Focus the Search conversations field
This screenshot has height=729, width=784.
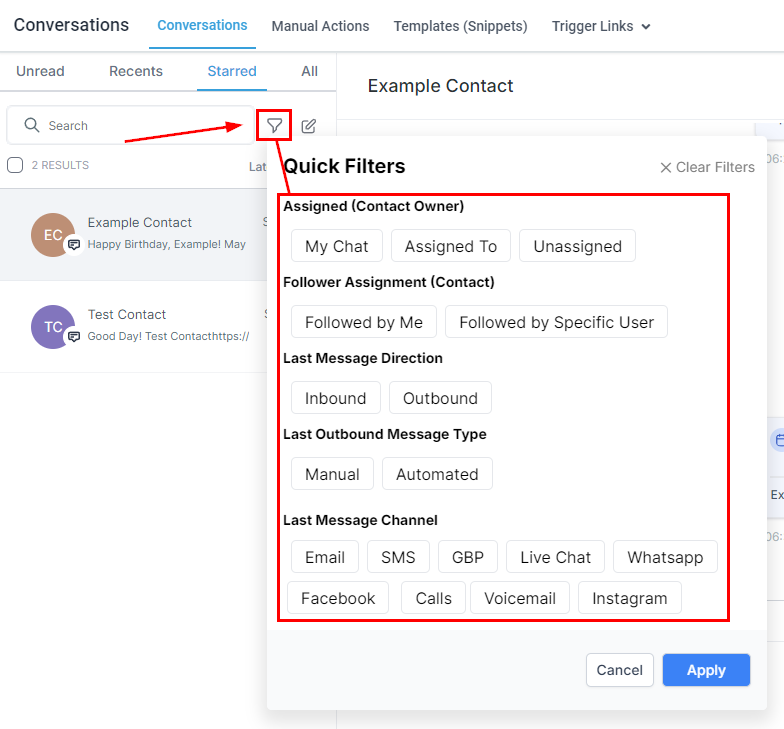click(130, 125)
